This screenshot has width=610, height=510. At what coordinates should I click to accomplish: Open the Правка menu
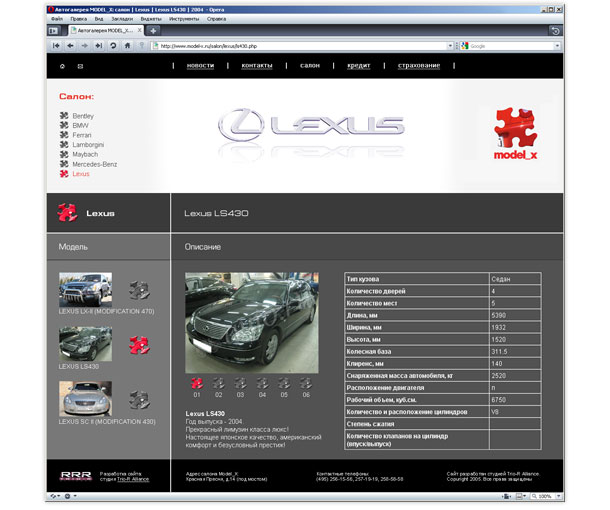click(79, 19)
